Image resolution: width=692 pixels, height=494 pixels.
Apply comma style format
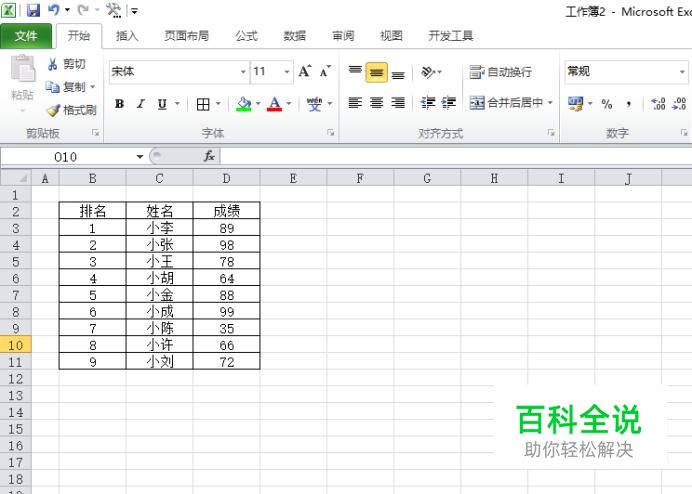[x=628, y=104]
